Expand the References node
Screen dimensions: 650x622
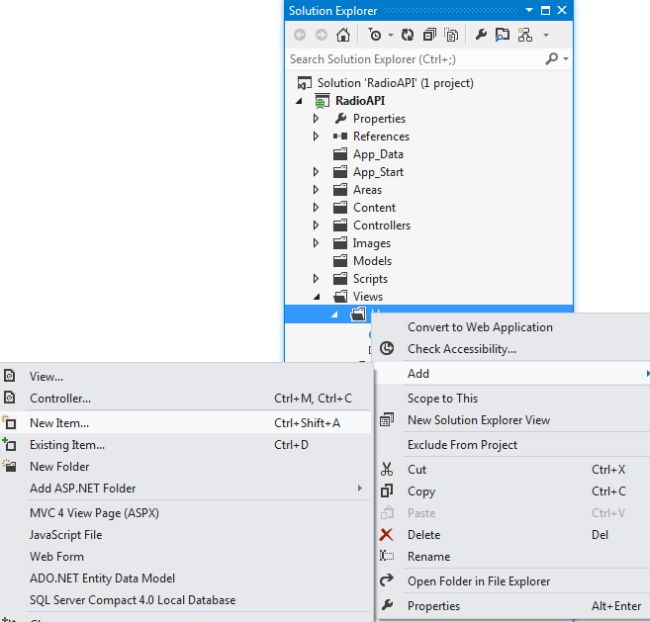point(316,136)
